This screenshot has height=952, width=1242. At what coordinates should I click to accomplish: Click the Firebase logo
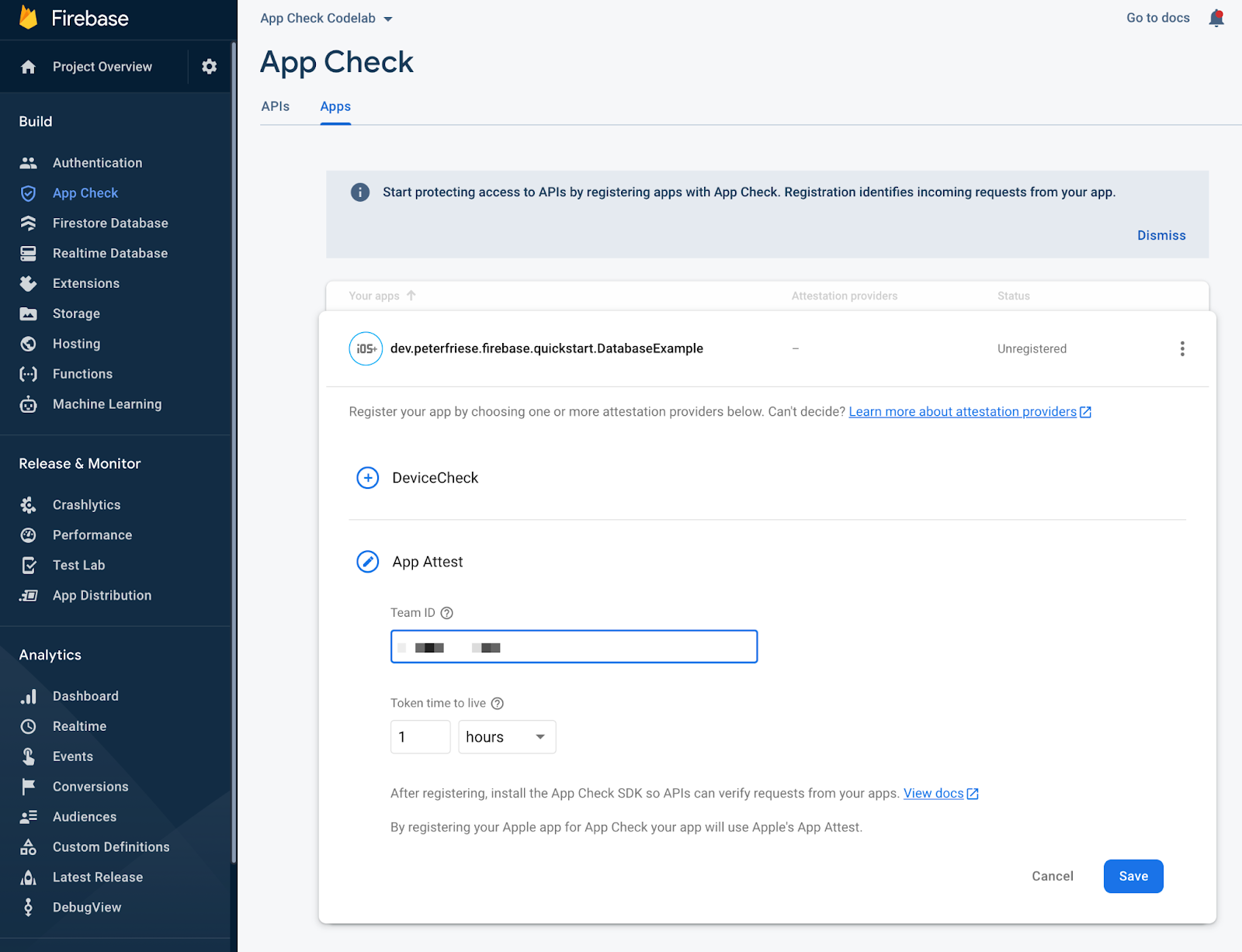coord(29,18)
